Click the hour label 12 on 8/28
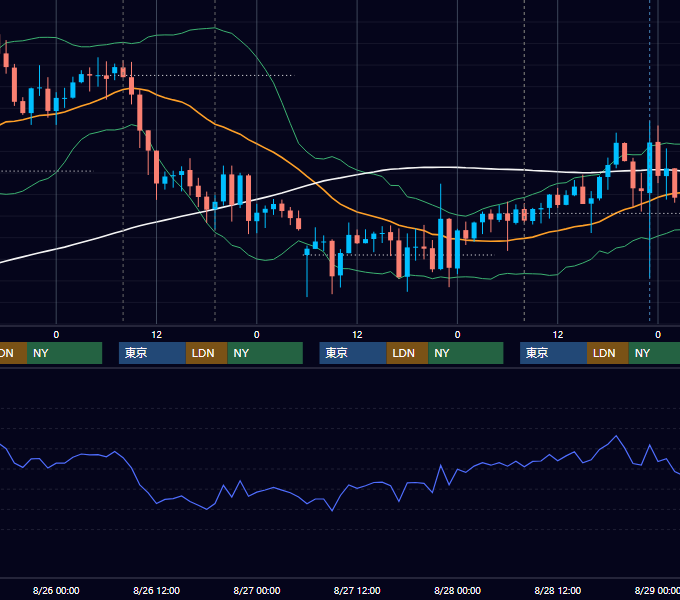Viewport: 680px width, 600px height. [558, 335]
